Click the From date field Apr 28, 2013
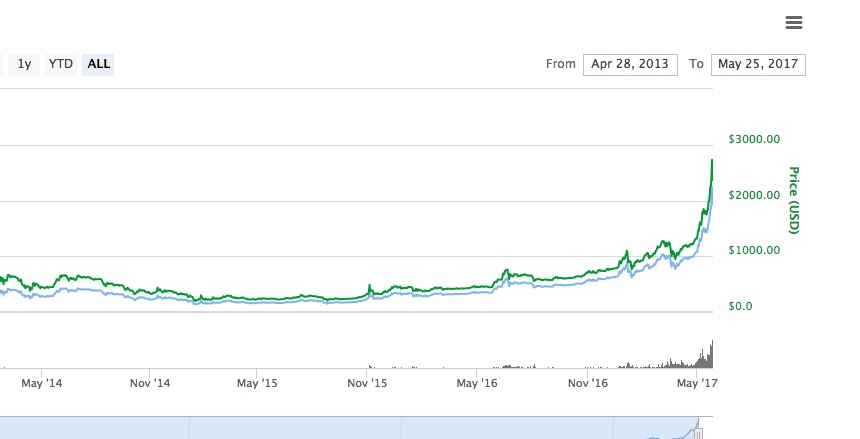The width and height of the screenshot is (860, 439). [630, 64]
